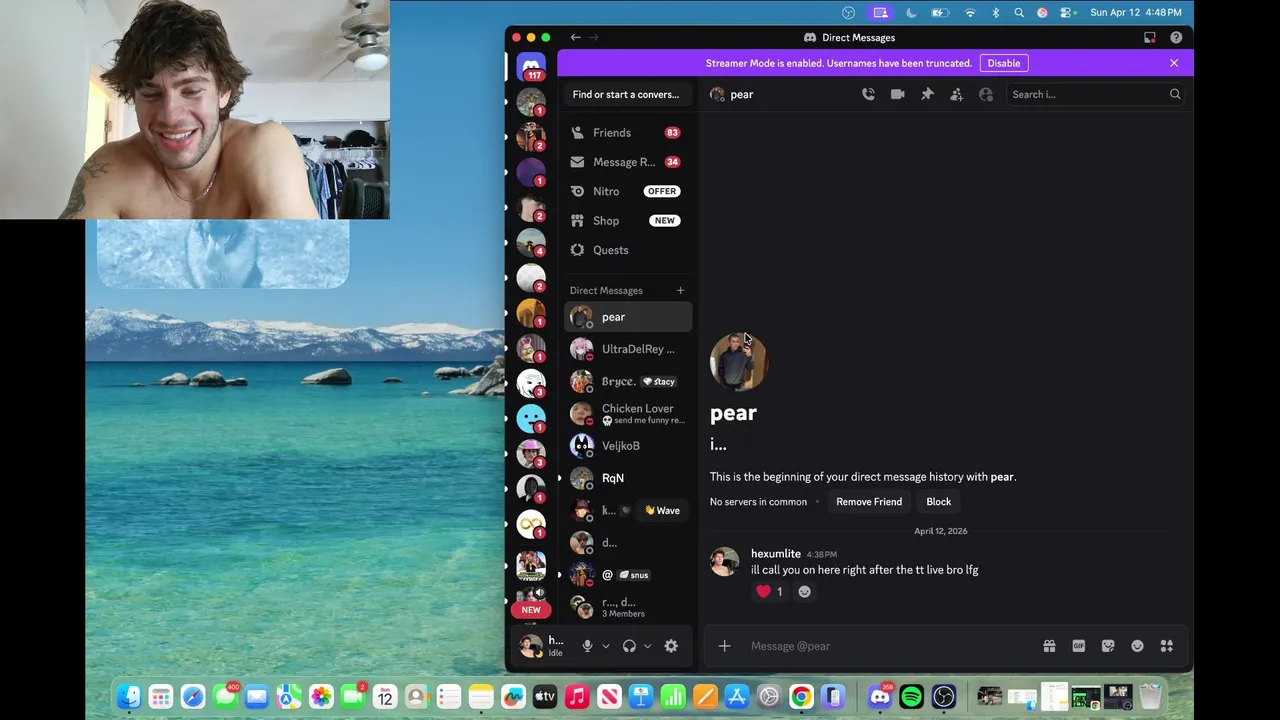Open the Bryce direct message

click(x=627, y=381)
